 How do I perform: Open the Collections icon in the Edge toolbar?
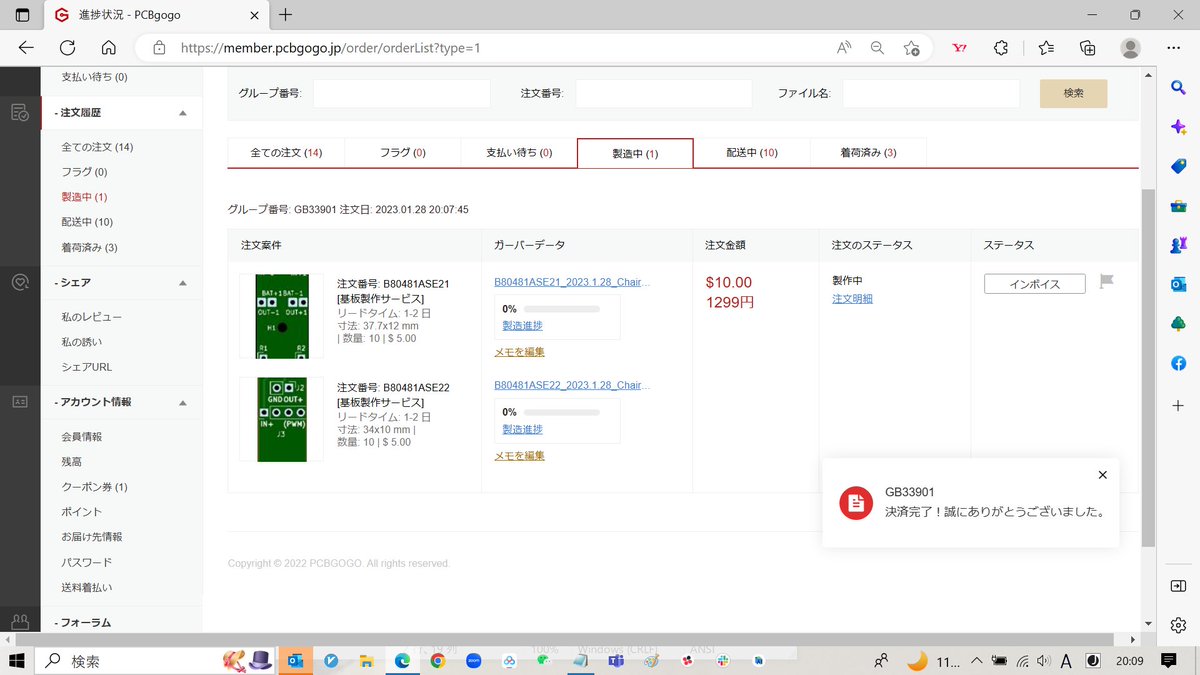point(1088,47)
